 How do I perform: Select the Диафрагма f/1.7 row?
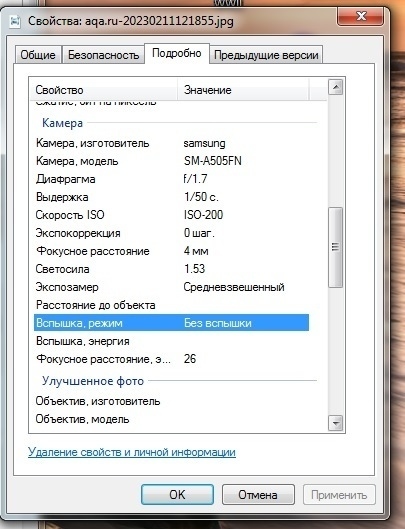pos(171,179)
